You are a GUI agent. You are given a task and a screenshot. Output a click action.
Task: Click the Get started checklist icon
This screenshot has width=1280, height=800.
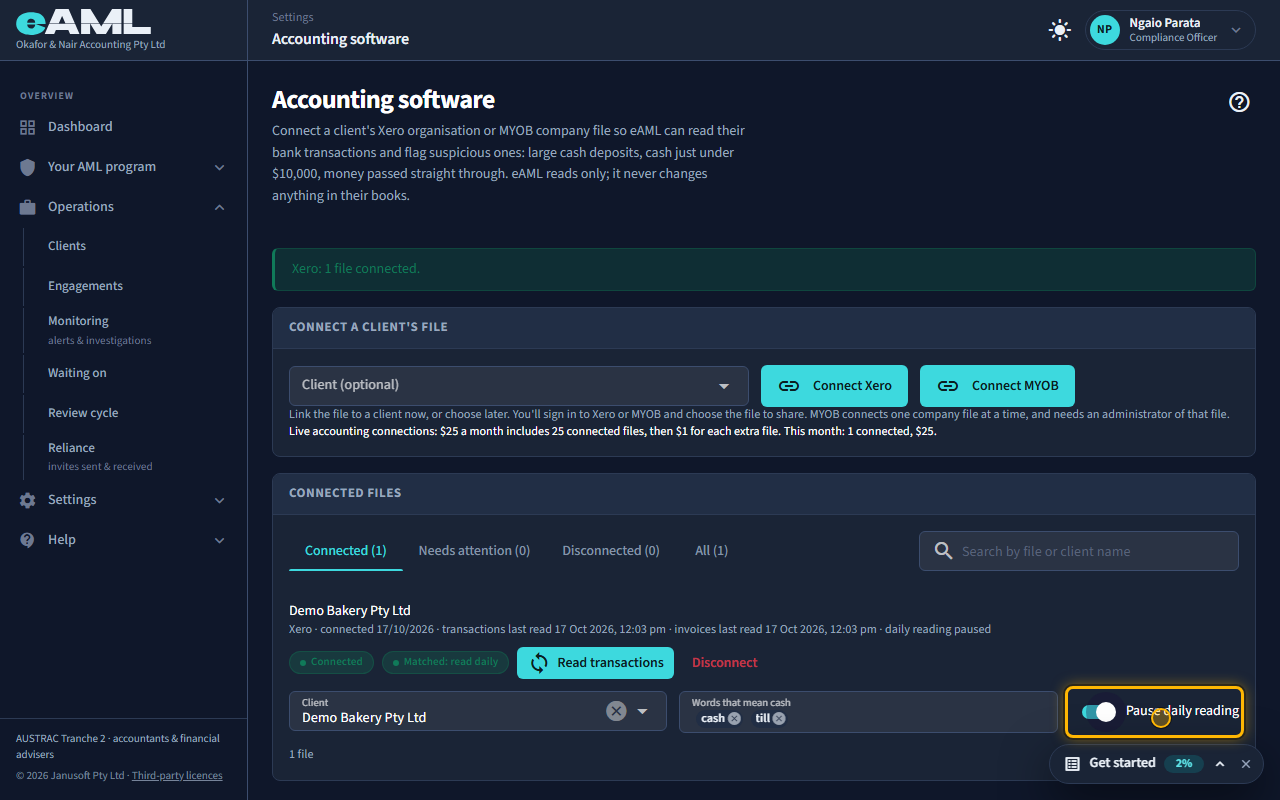click(x=1072, y=764)
